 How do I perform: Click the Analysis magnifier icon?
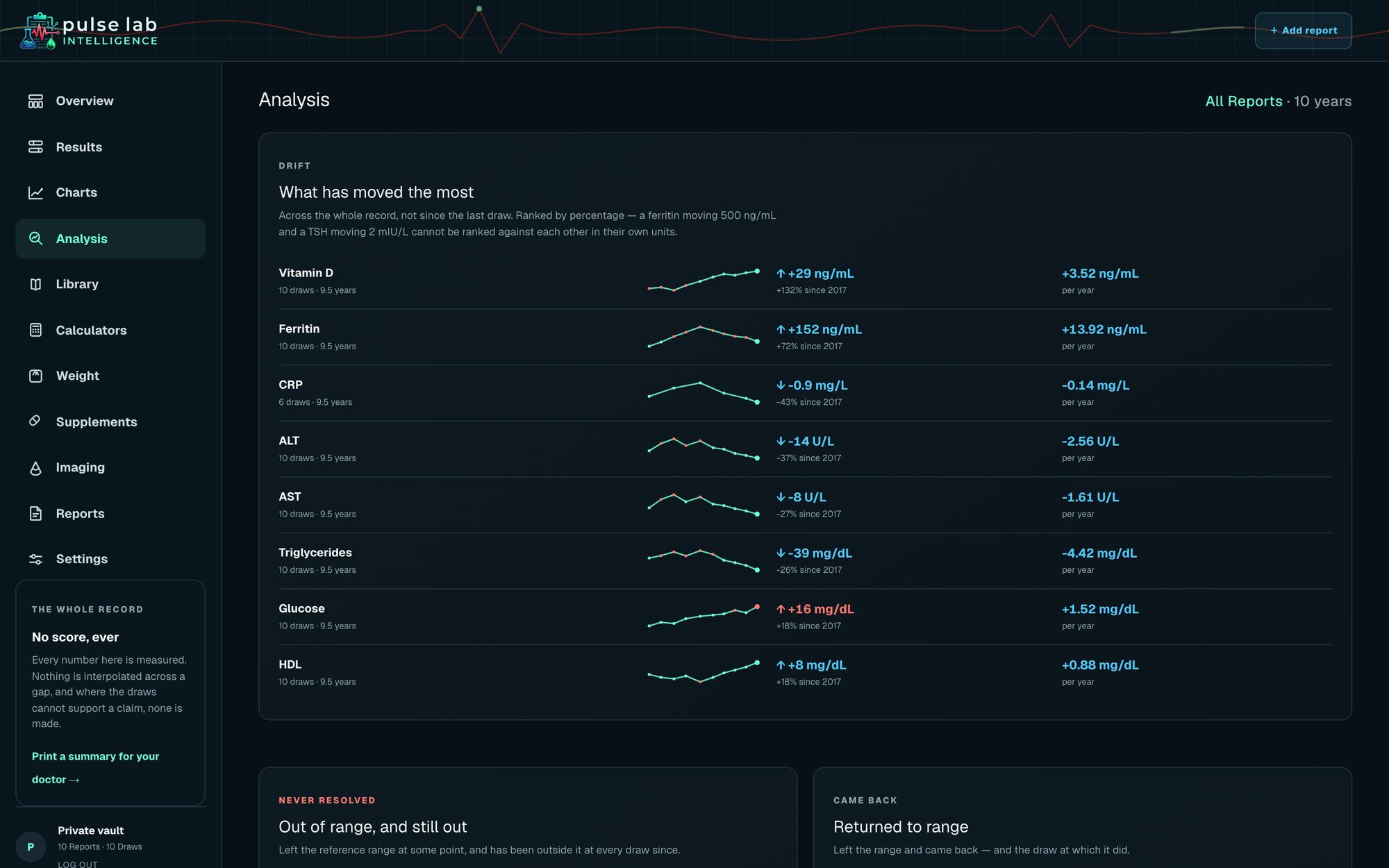click(x=35, y=239)
